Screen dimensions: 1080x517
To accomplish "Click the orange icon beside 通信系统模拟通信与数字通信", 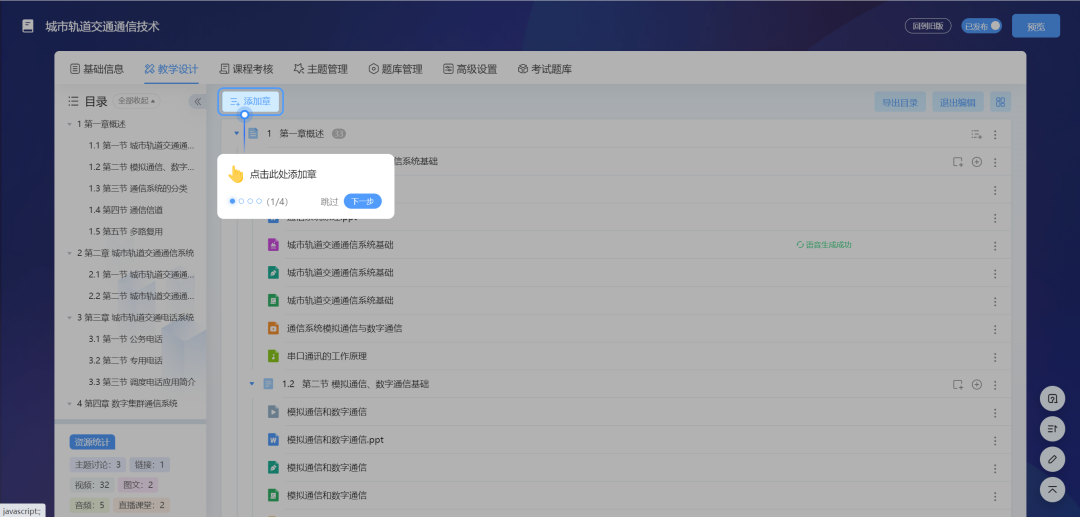I will [273, 328].
